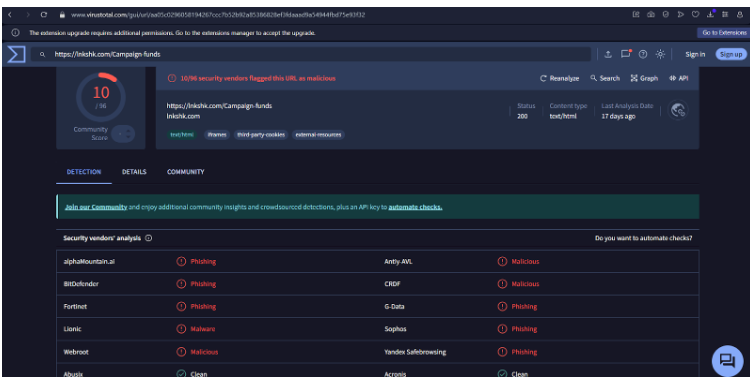Click the G-Data Phishing verdict
The height and width of the screenshot is (383, 750).
click(x=518, y=306)
